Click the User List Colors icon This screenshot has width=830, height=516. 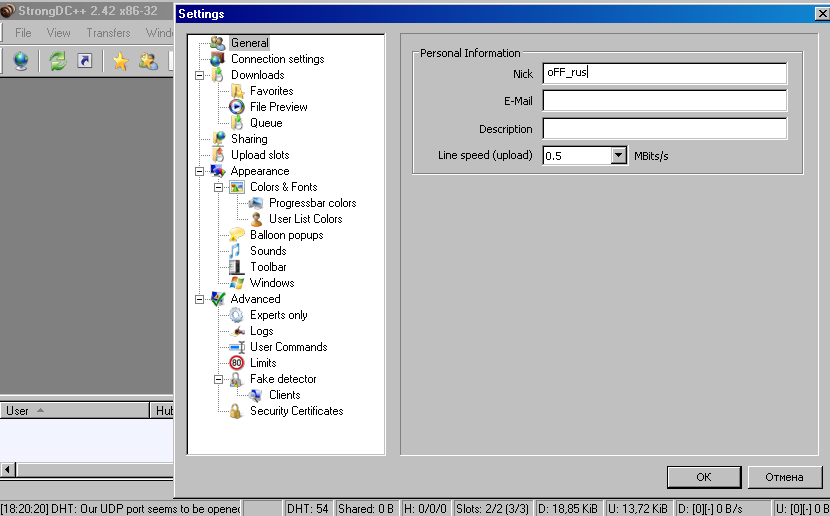[x=256, y=219]
